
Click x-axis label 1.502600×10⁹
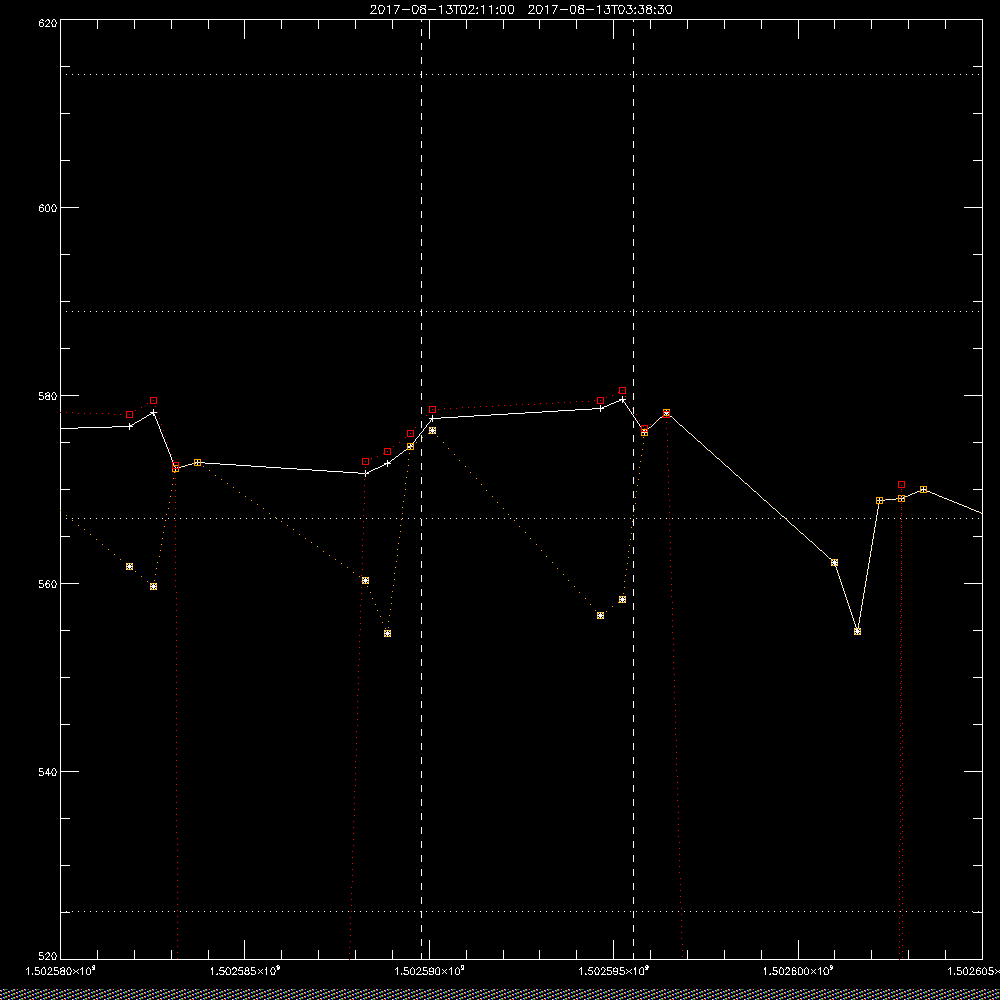(798, 971)
